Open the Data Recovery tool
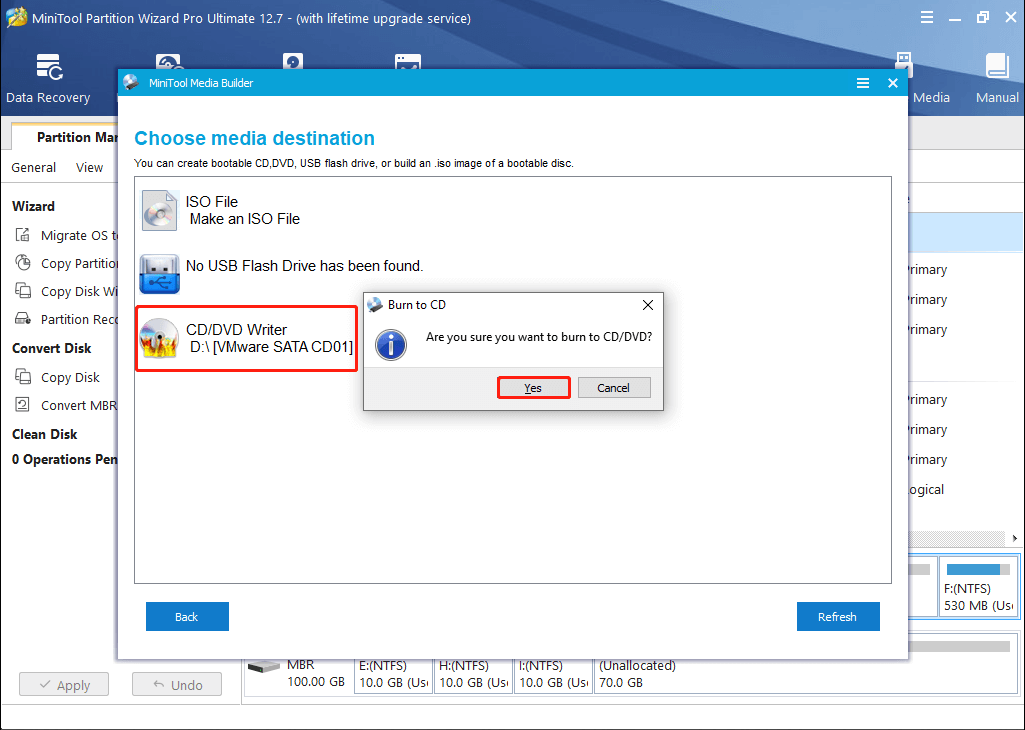The image size is (1025, 730). pos(48,78)
